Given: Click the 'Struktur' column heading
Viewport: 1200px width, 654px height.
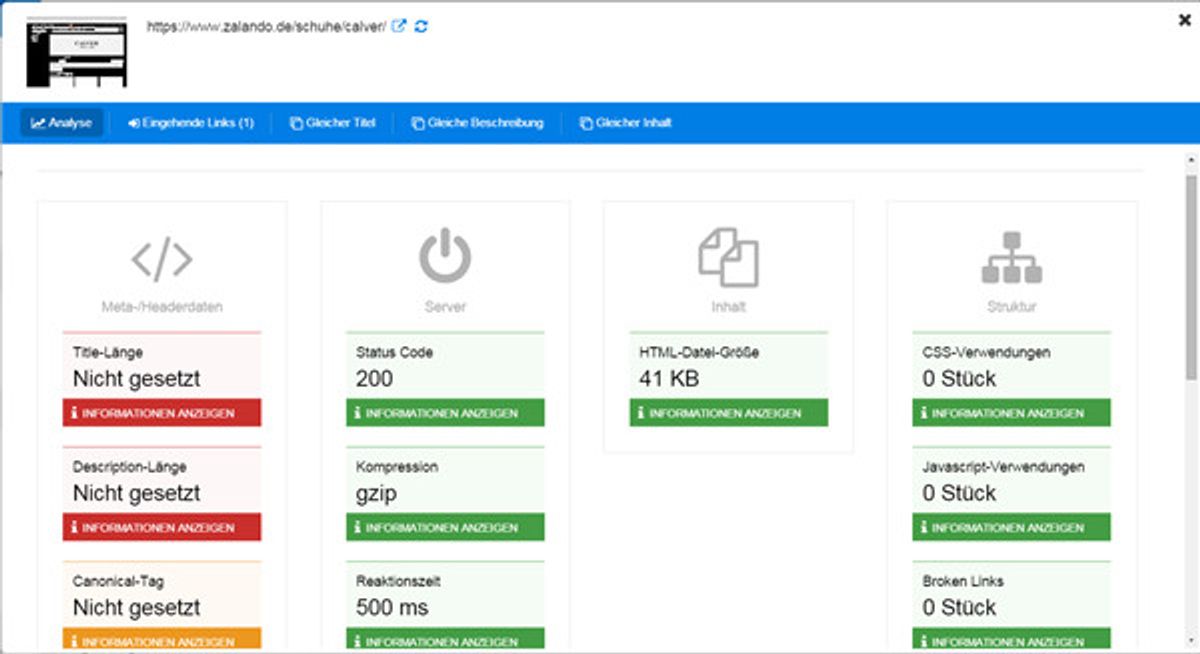Looking at the screenshot, I should 1012,307.
